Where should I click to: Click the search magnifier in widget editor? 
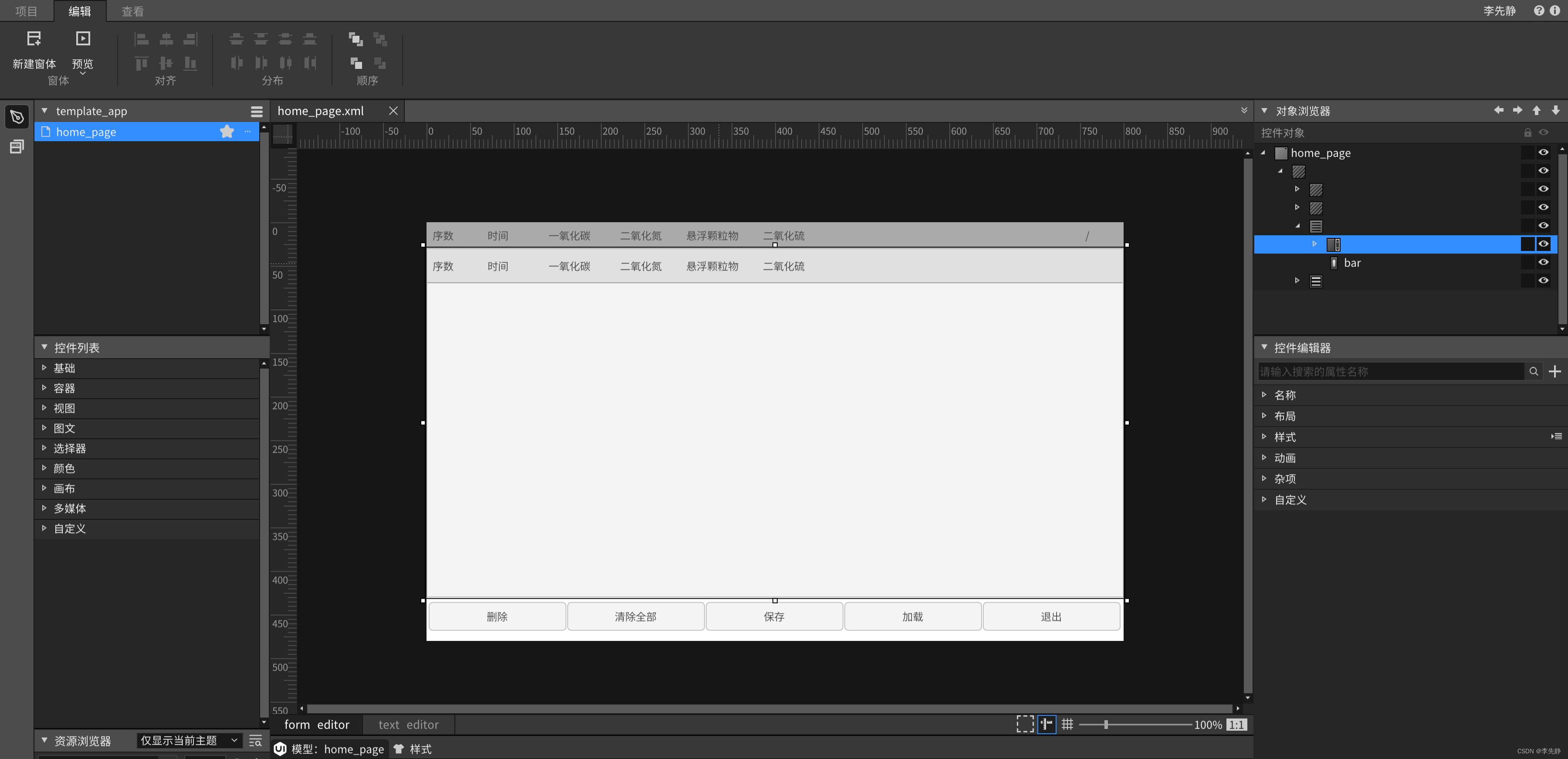1534,371
